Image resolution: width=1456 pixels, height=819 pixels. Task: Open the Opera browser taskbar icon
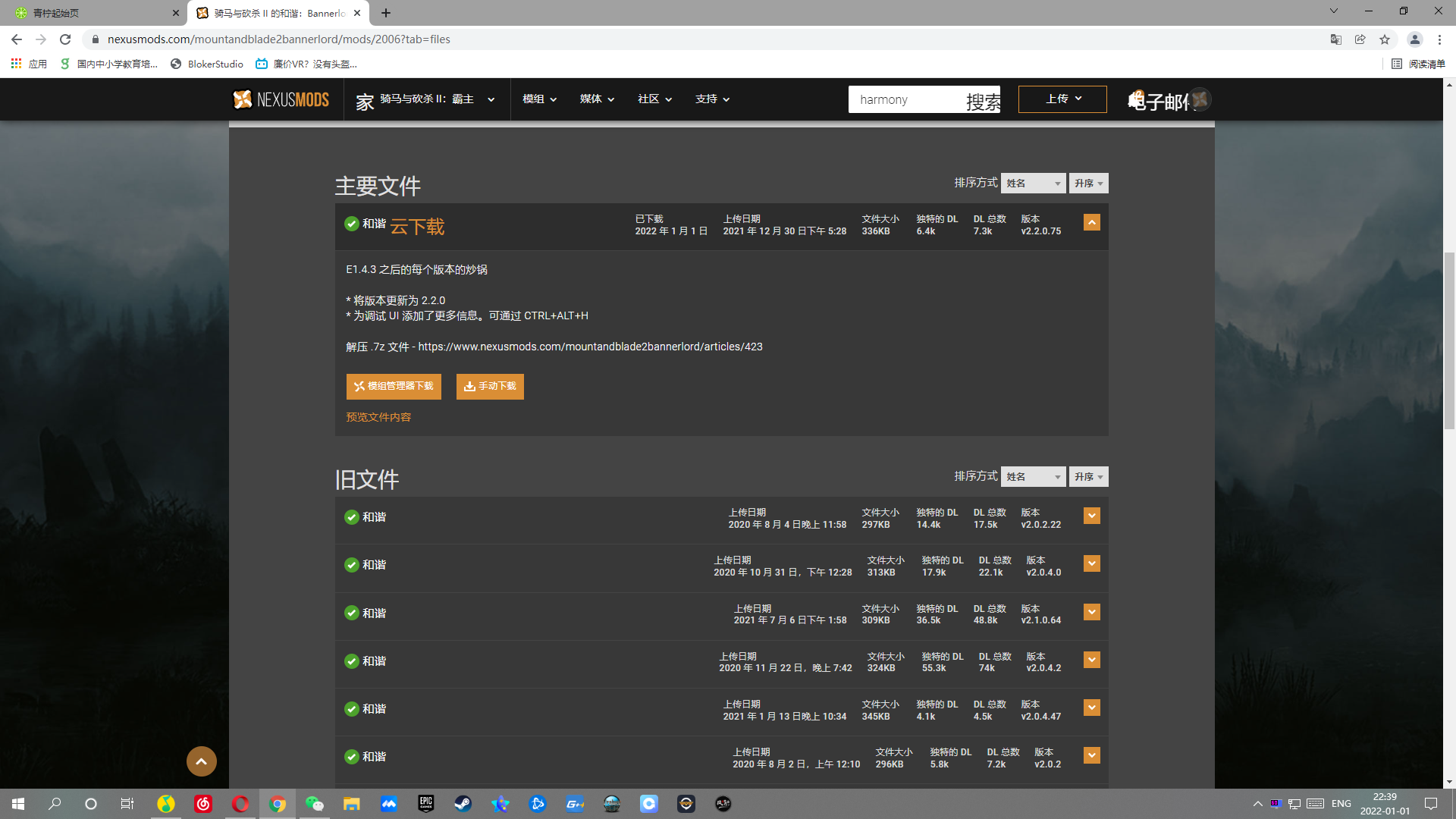click(x=240, y=804)
